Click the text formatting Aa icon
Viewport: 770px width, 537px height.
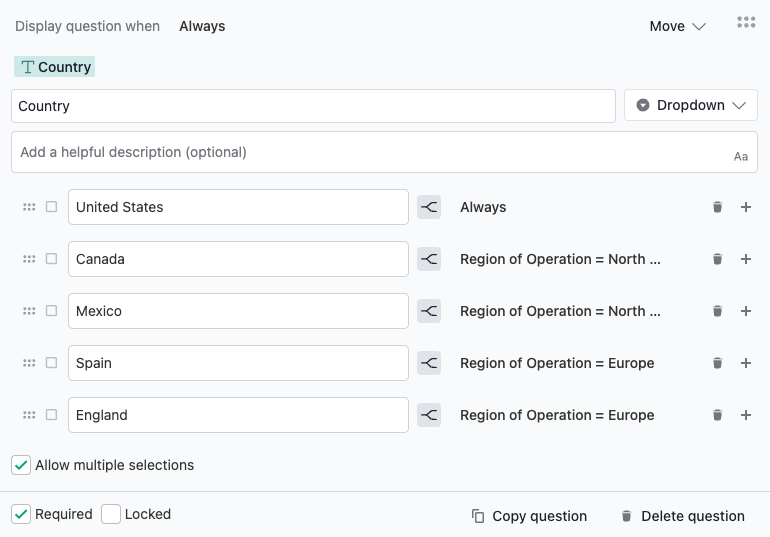[x=741, y=157]
